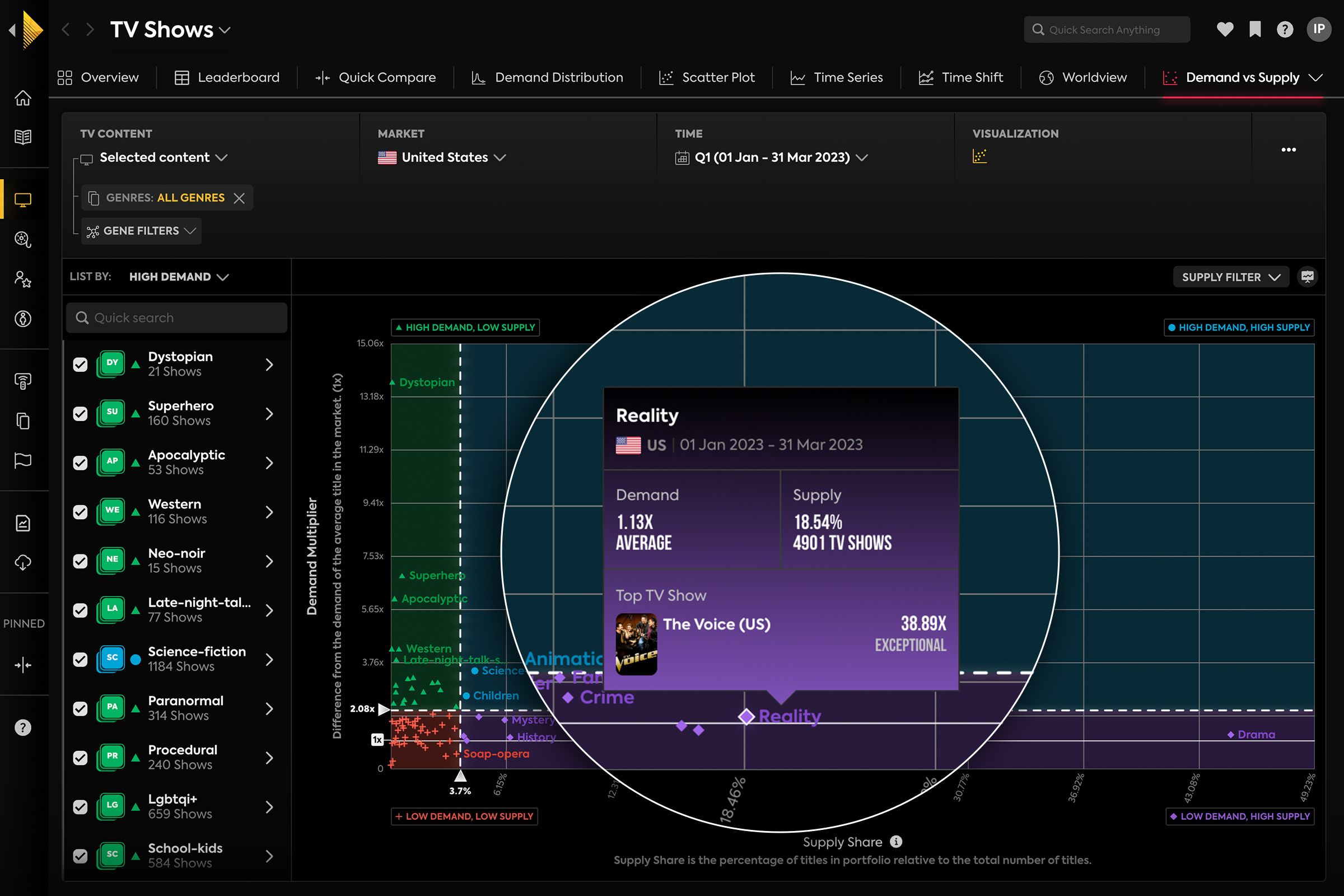Switch to the Leaderboard tab

pyautogui.click(x=227, y=77)
